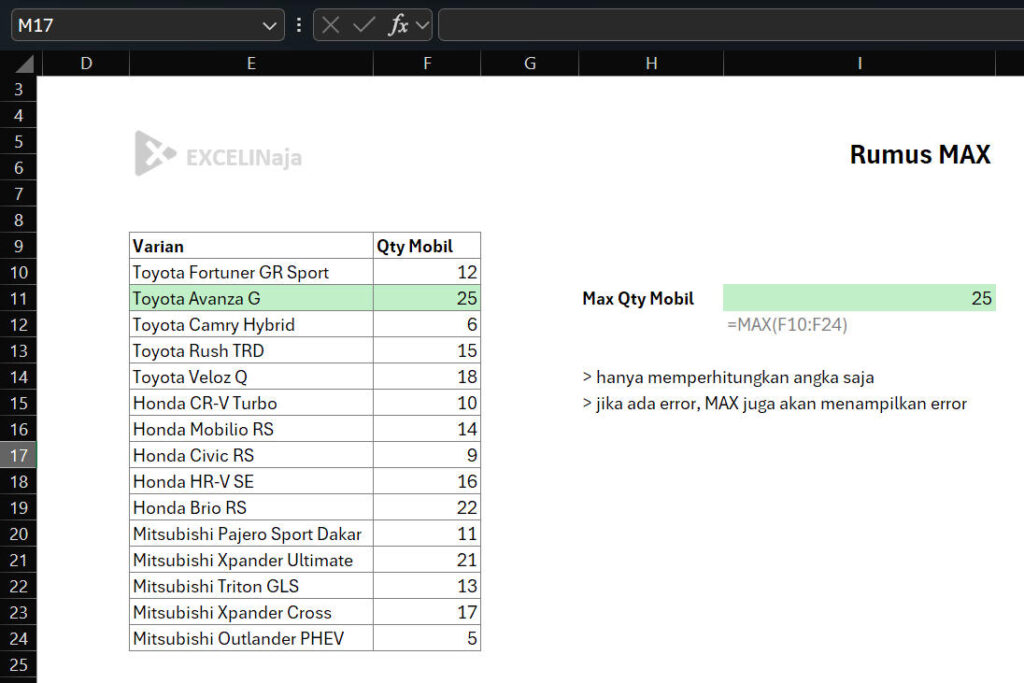Select the green Max result cell
Viewport: 1024px width, 683px height.
tap(859, 298)
